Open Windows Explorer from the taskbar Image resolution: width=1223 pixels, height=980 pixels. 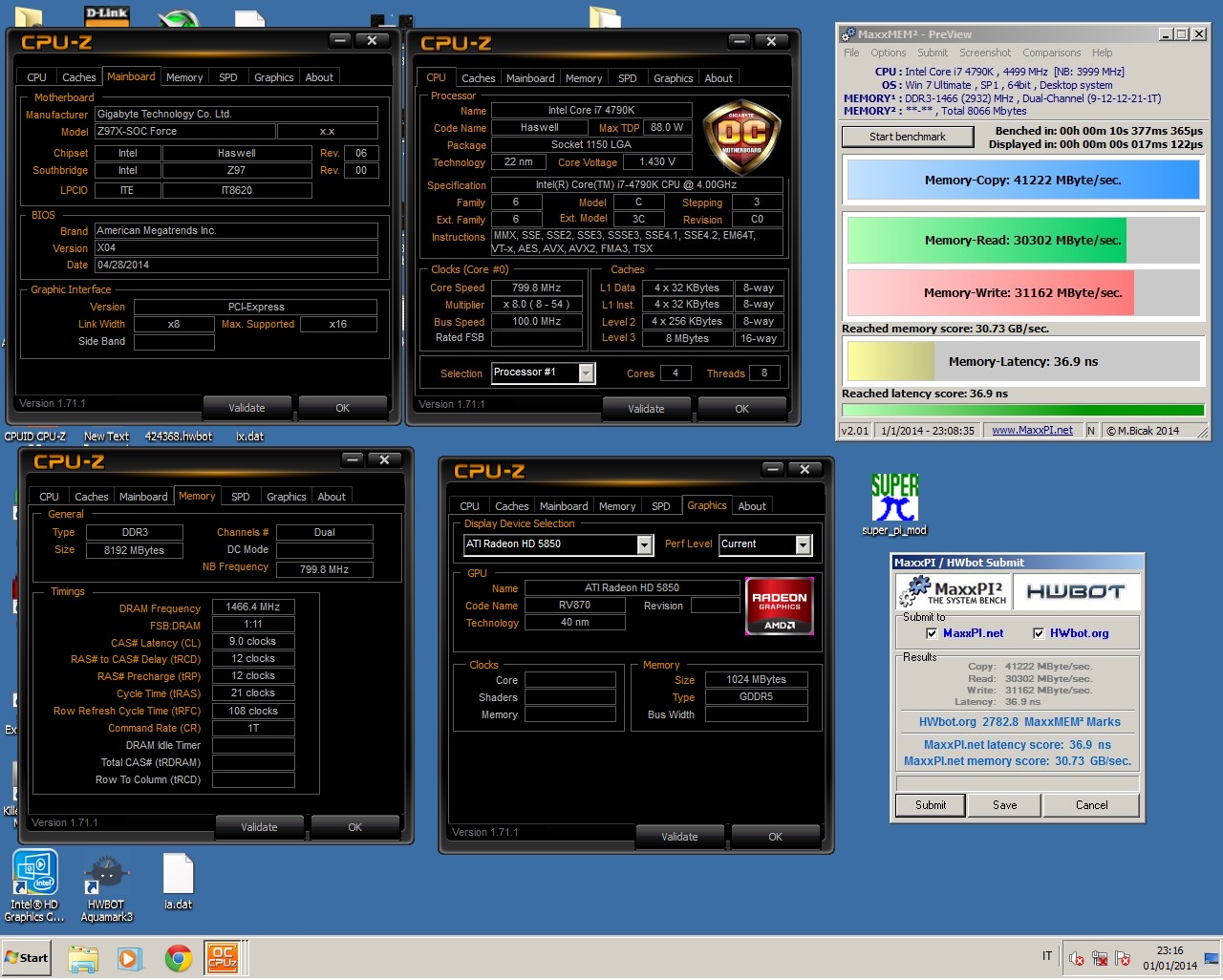click(x=83, y=958)
